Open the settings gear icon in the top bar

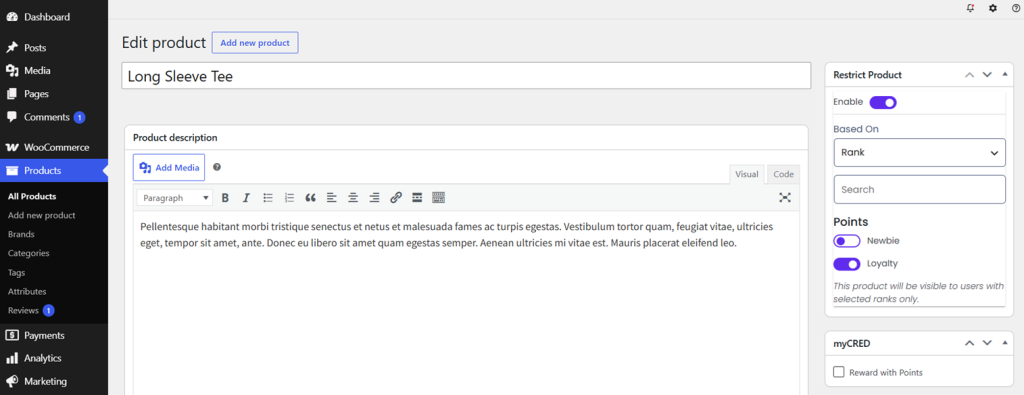coord(993,8)
